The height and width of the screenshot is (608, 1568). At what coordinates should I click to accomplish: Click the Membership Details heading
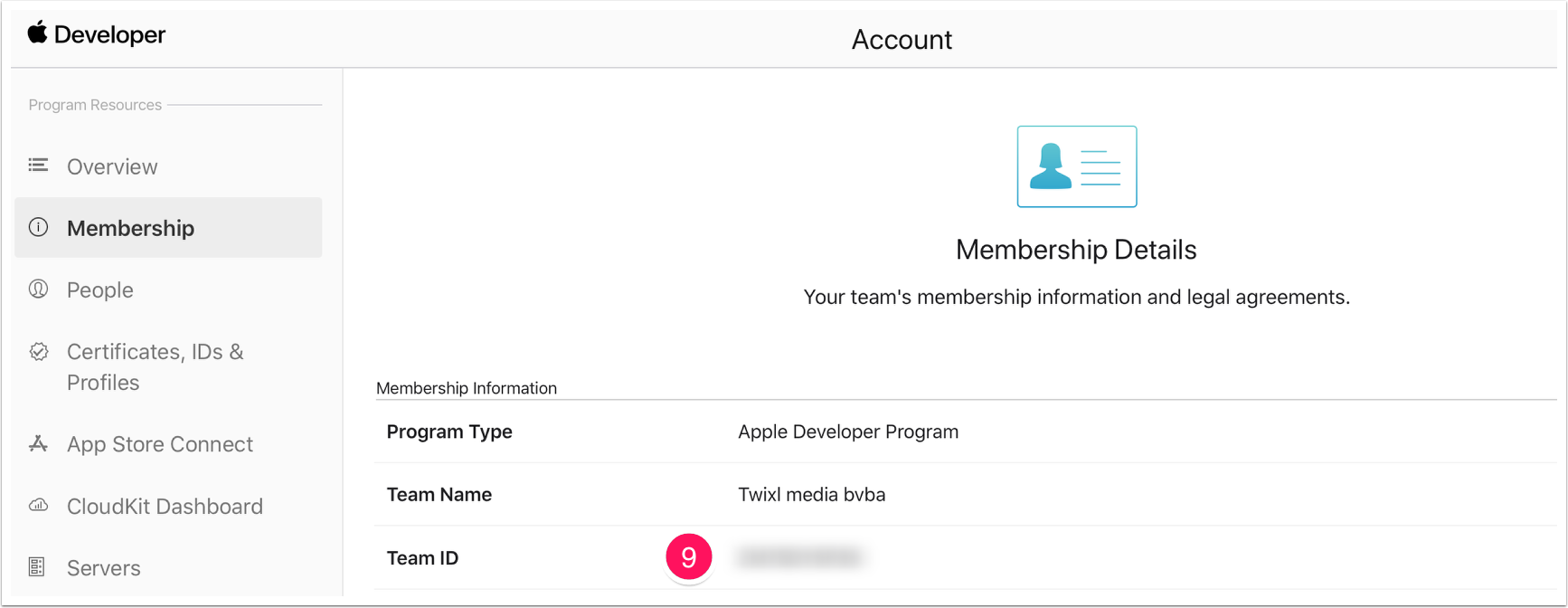[x=1076, y=250]
